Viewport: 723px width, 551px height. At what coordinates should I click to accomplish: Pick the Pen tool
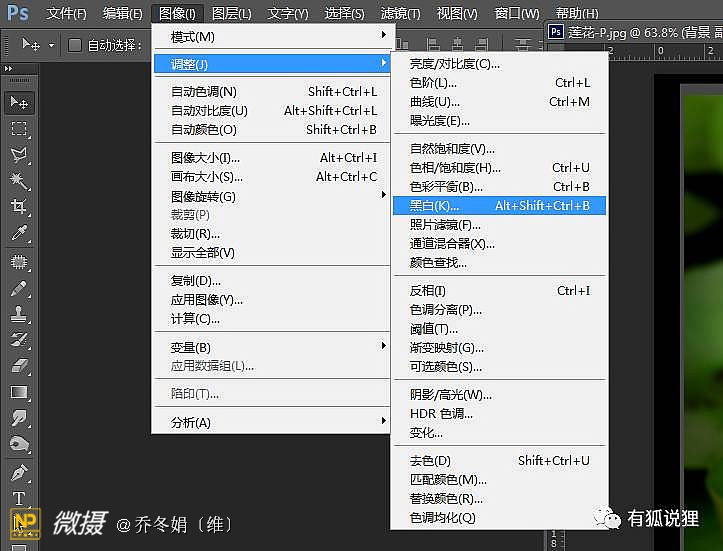click(18, 472)
